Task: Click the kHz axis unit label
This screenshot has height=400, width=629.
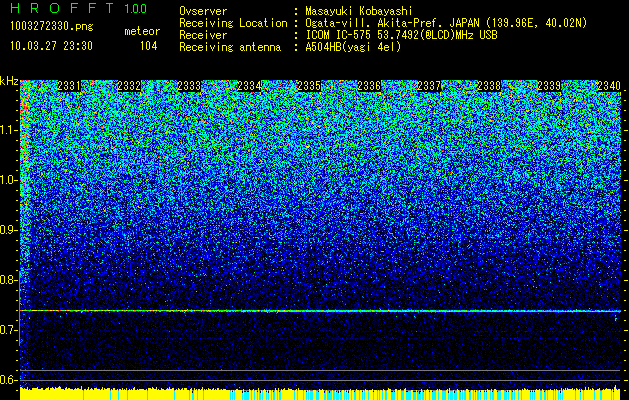Action: click(x=9, y=81)
